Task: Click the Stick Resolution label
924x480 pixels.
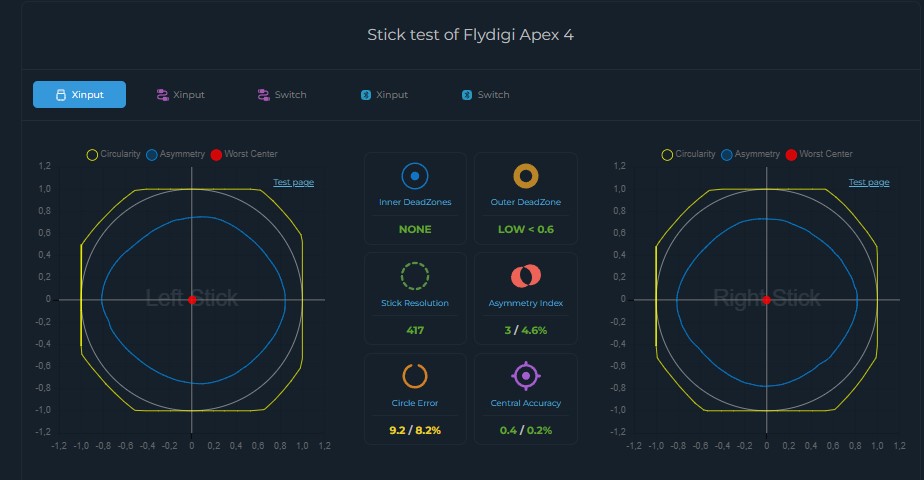Action: tap(415, 303)
